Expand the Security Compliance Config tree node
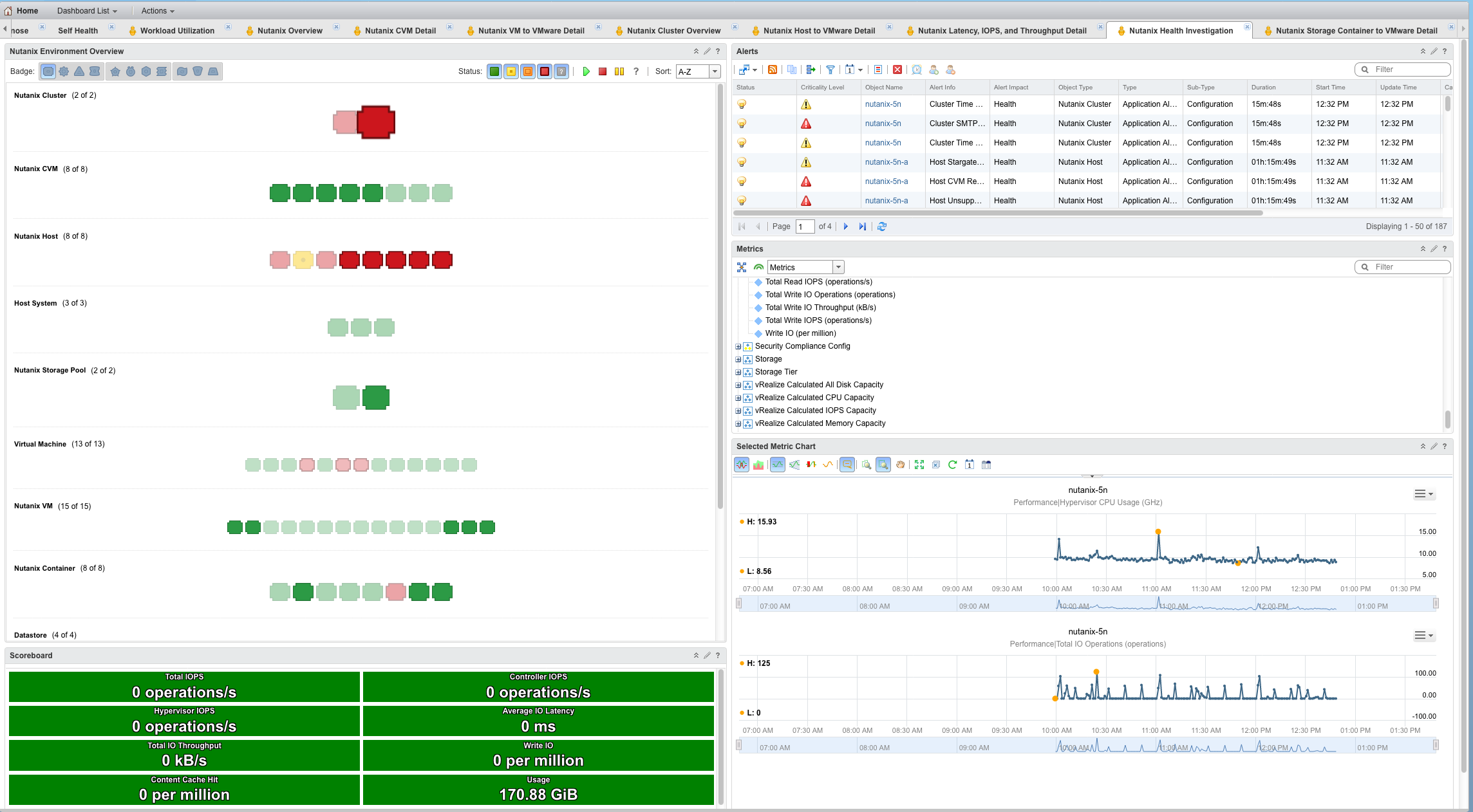This screenshot has width=1473, height=812. click(738, 346)
